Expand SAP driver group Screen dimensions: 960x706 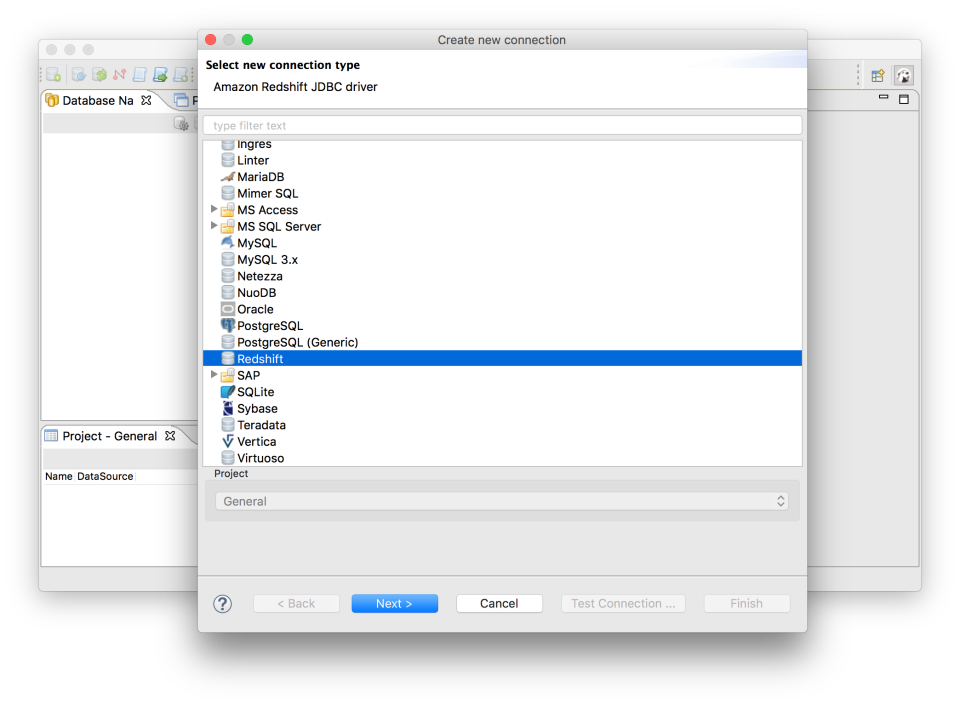pyautogui.click(x=214, y=374)
